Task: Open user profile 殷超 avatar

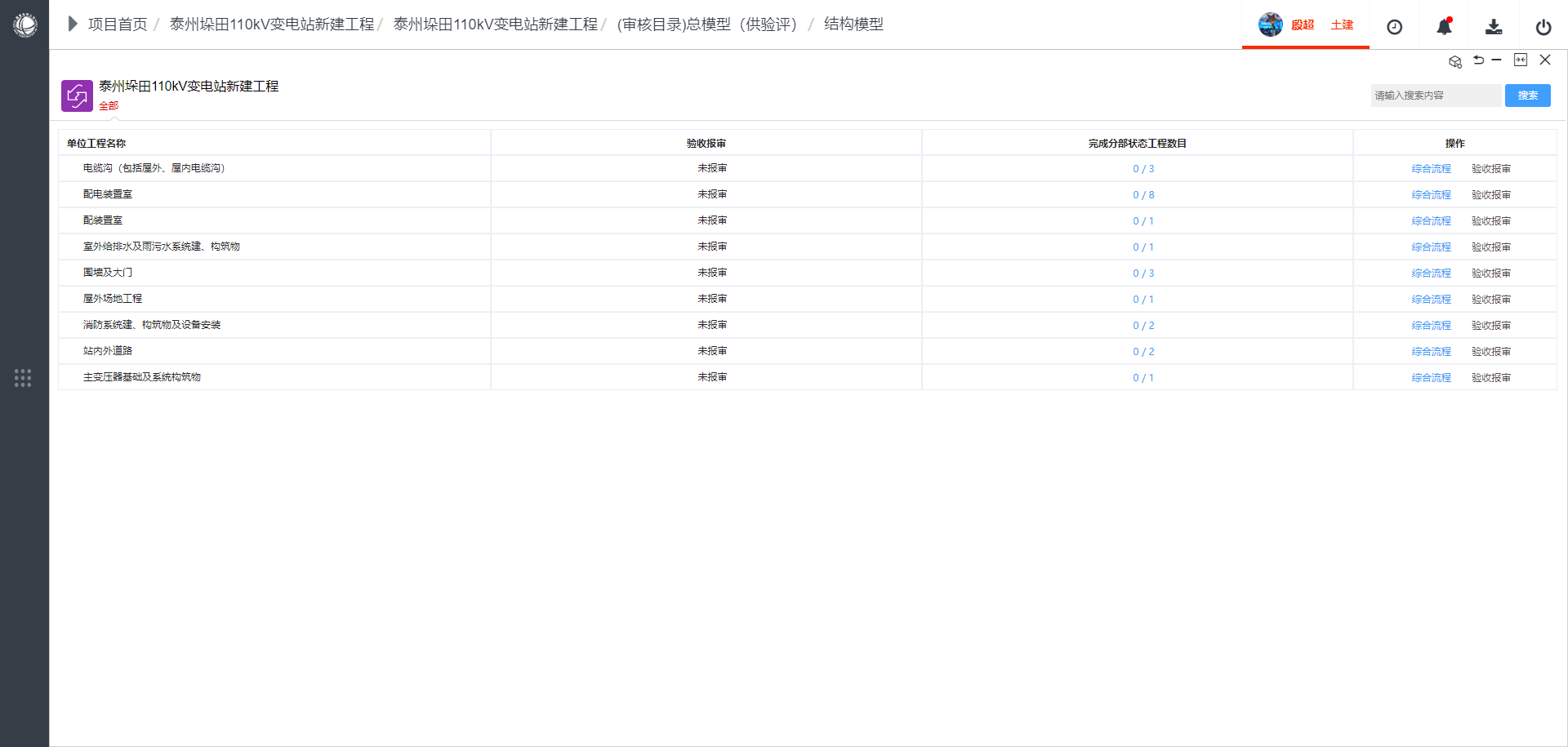Action: coord(1270,24)
